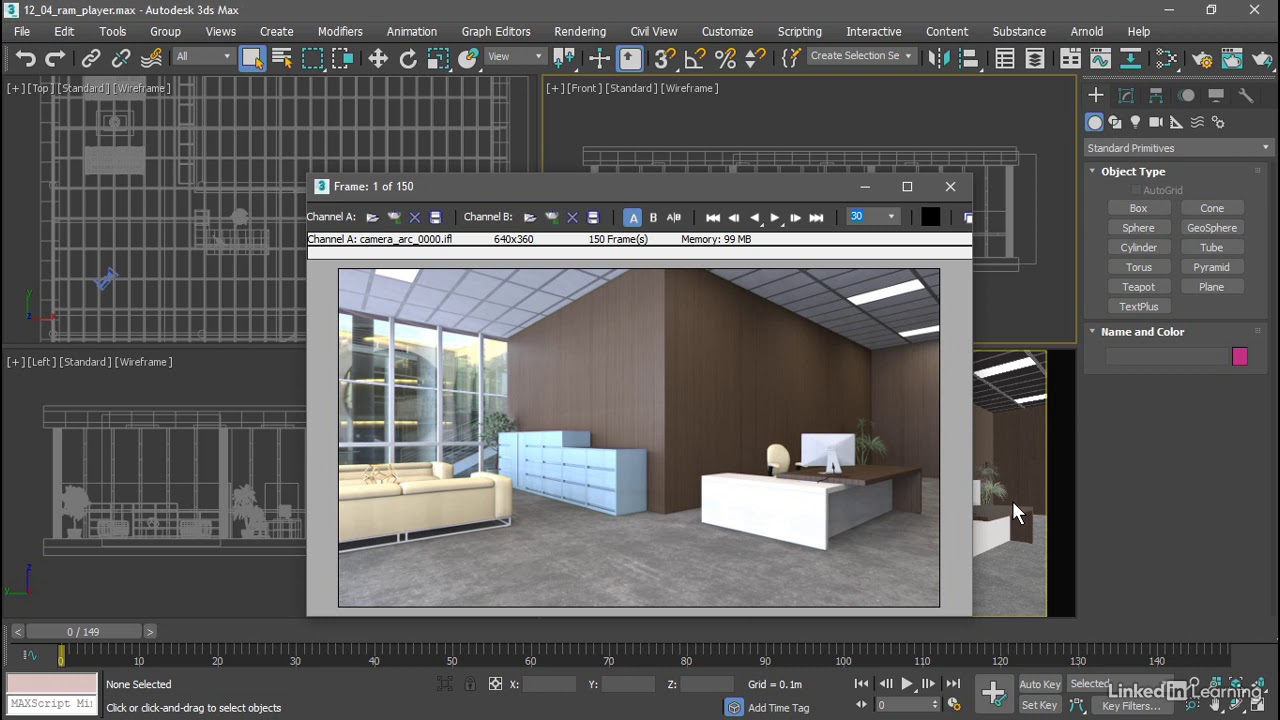This screenshot has height=720, width=1280.
Task: Click the Undo arrow icon
Action: [26, 59]
